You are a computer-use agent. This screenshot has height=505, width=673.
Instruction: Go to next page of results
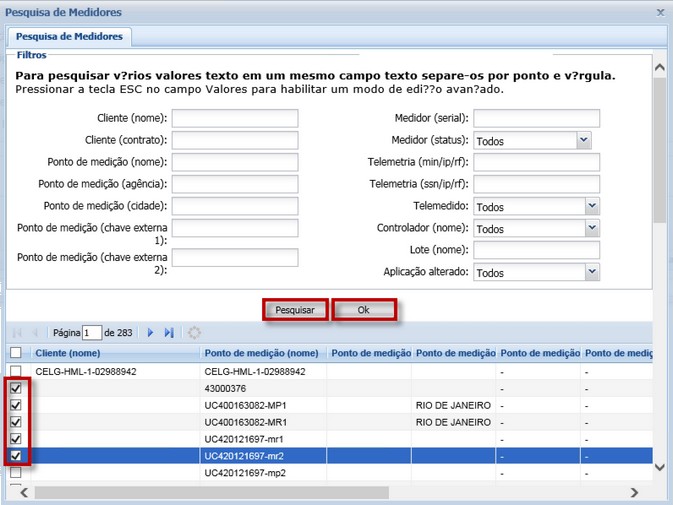pos(151,333)
